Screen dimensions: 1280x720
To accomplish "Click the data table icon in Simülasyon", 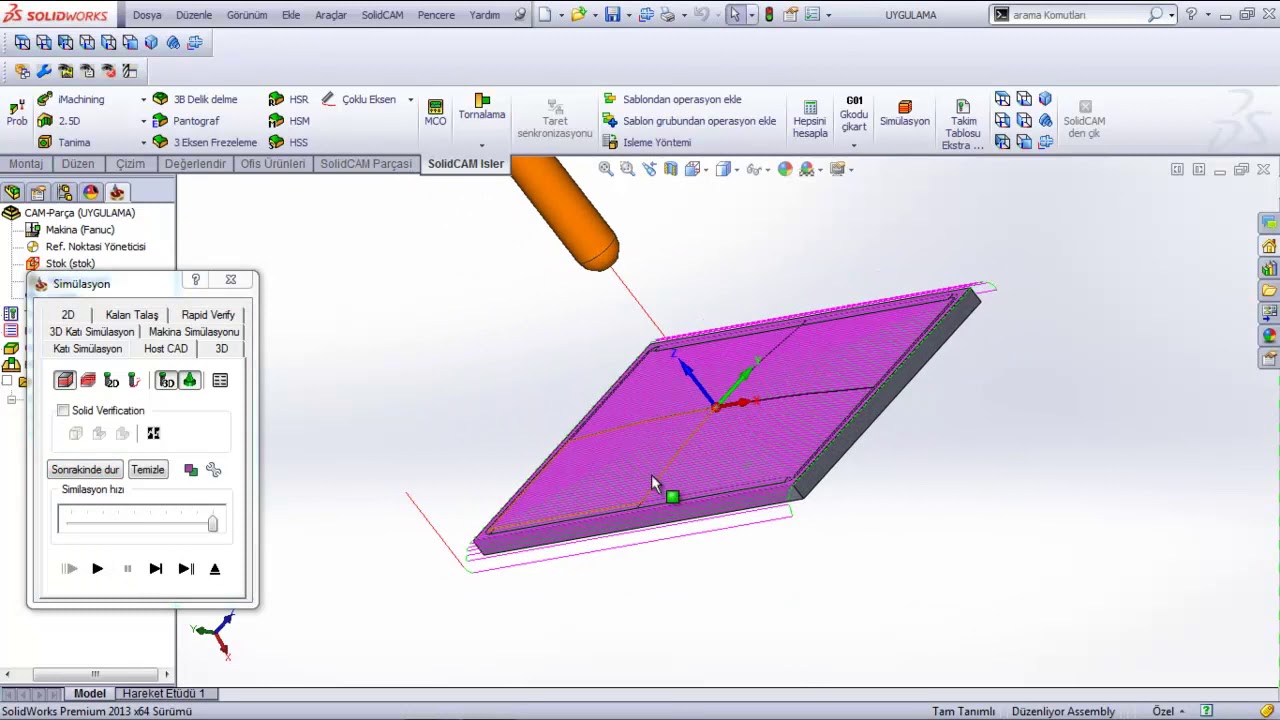I will pyautogui.click(x=220, y=381).
